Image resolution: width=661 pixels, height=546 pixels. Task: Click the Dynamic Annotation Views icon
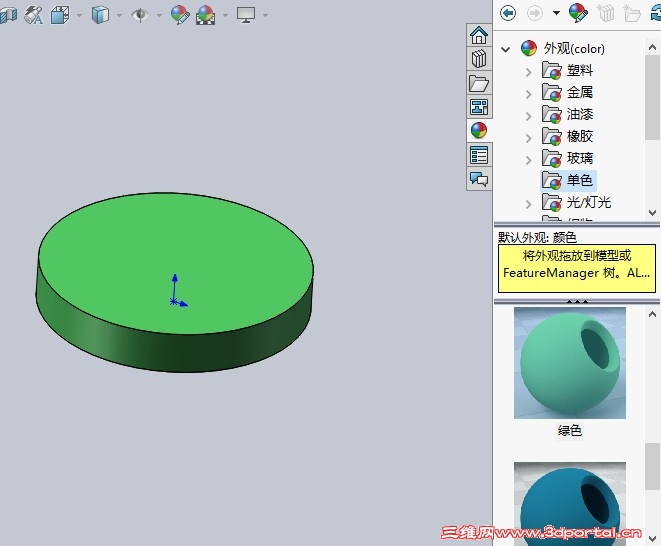point(33,15)
